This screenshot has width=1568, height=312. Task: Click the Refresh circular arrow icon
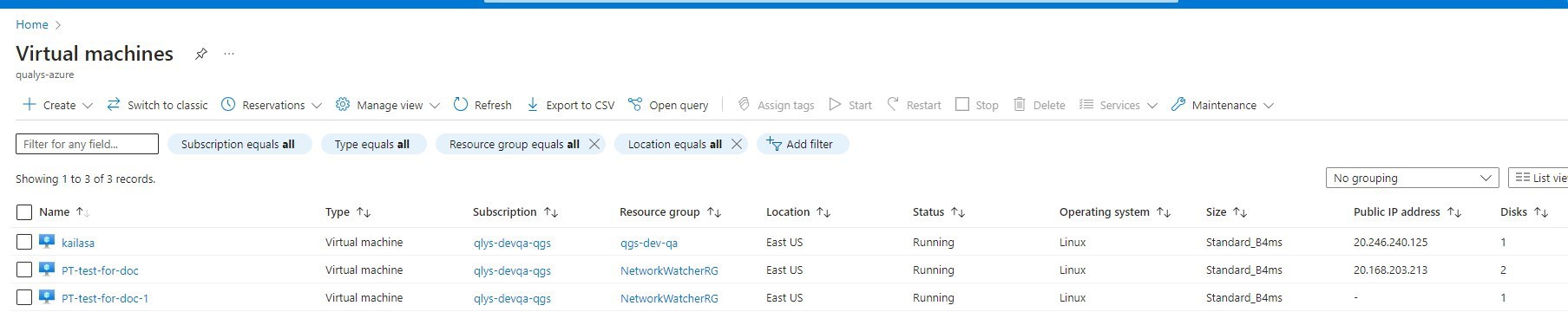click(x=461, y=105)
